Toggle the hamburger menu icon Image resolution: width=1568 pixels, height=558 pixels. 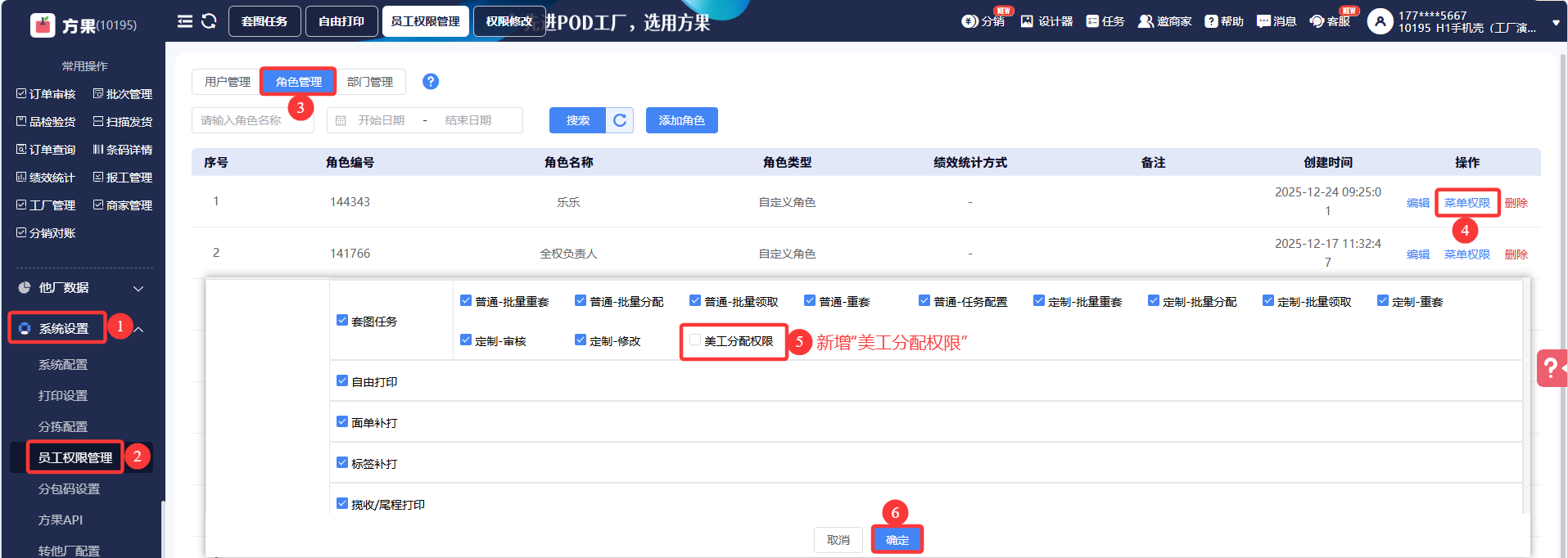[185, 21]
